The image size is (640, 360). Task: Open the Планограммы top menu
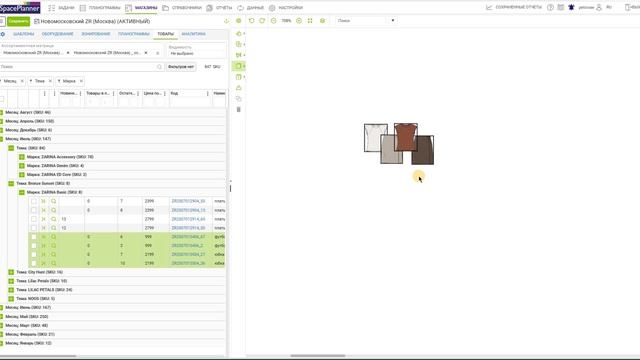tap(100, 8)
